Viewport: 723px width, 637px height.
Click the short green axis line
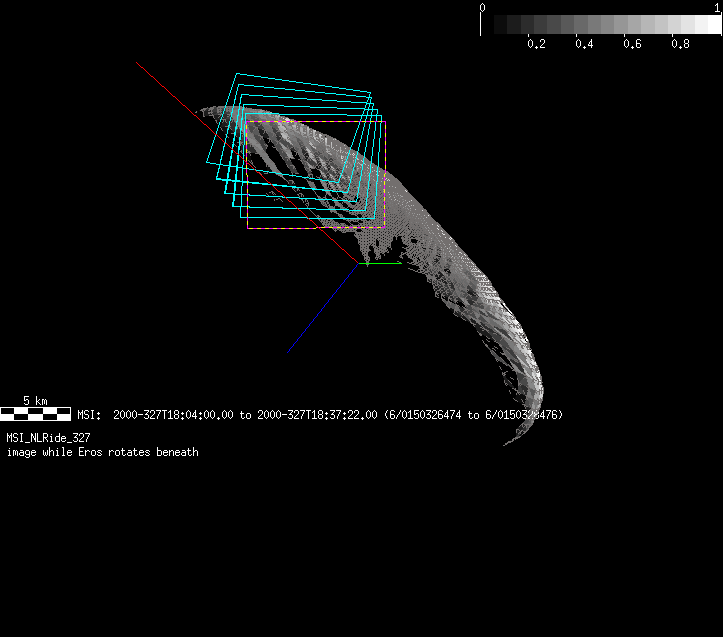(385, 263)
